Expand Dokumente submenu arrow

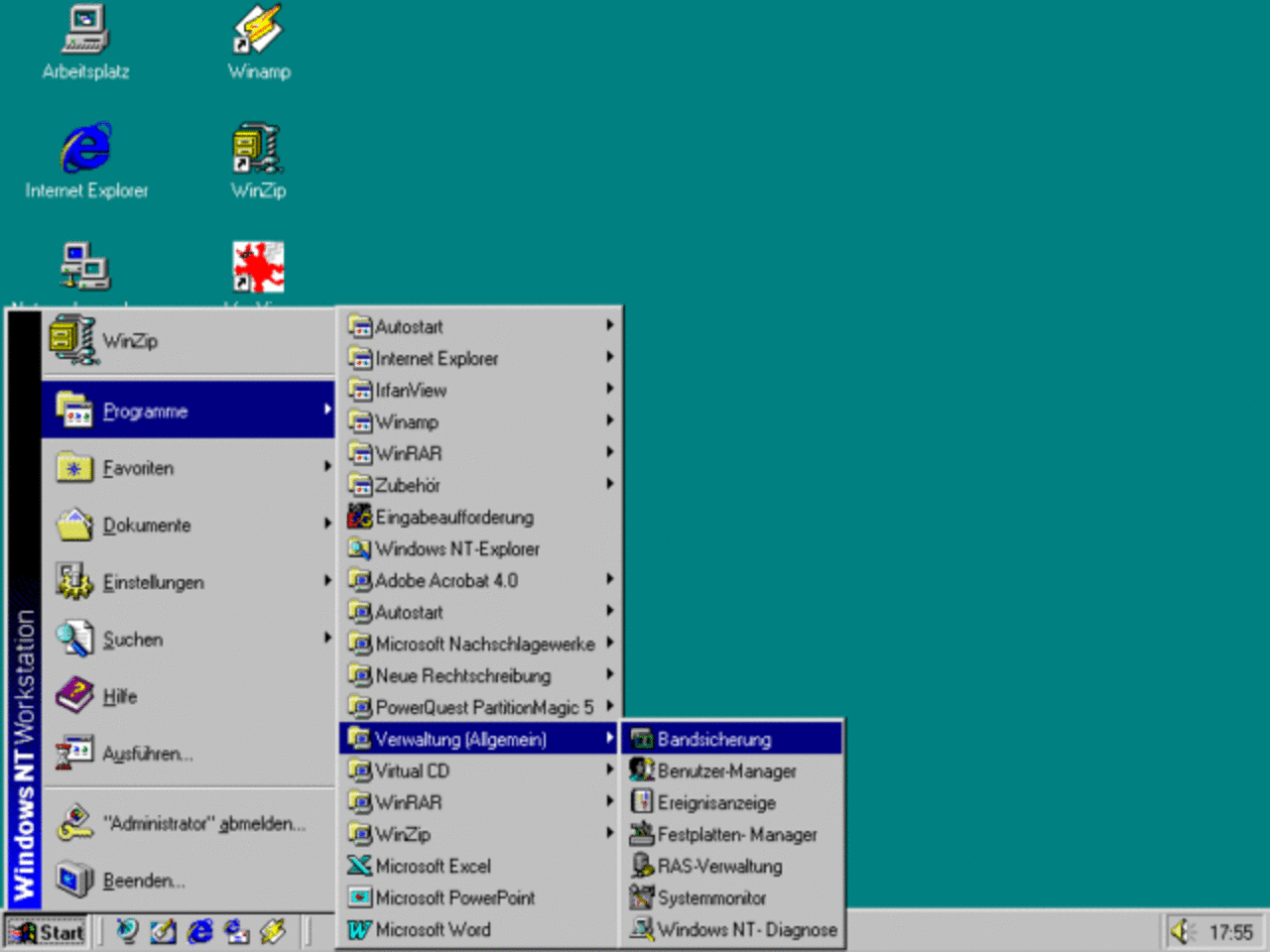326,524
